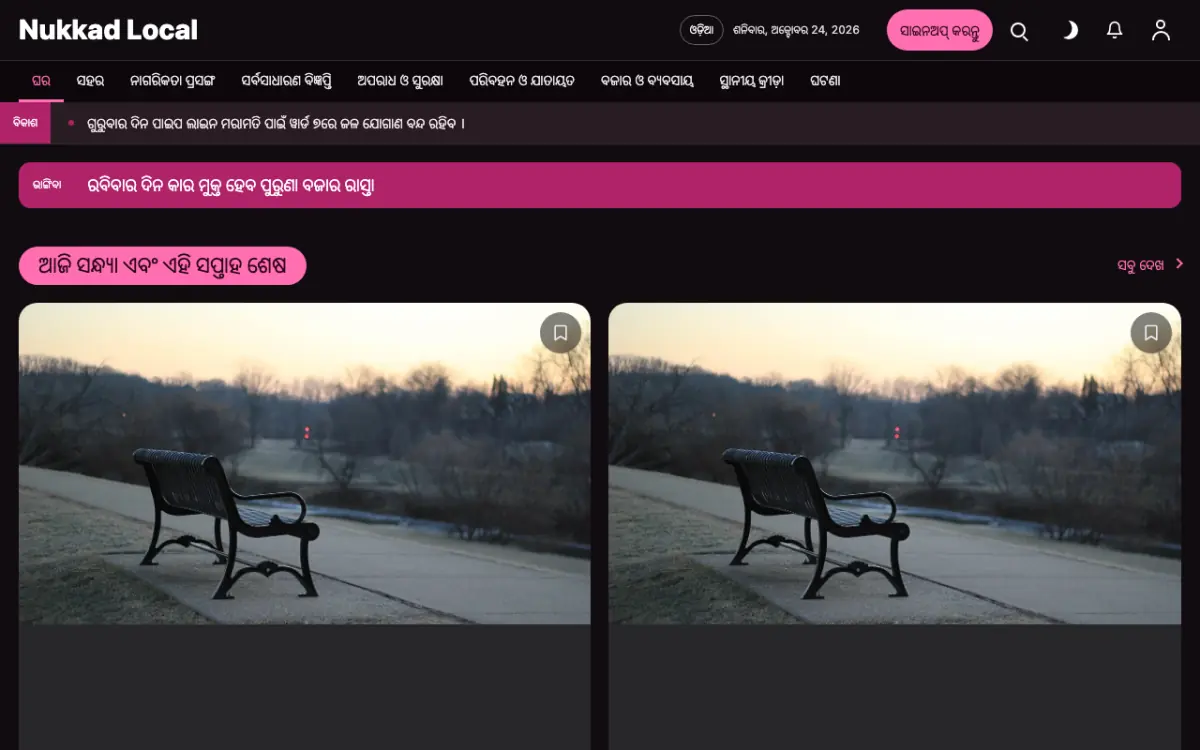This screenshot has height=750, width=1200.
Task: Bookmark the right bench photo card
Action: click(1151, 333)
